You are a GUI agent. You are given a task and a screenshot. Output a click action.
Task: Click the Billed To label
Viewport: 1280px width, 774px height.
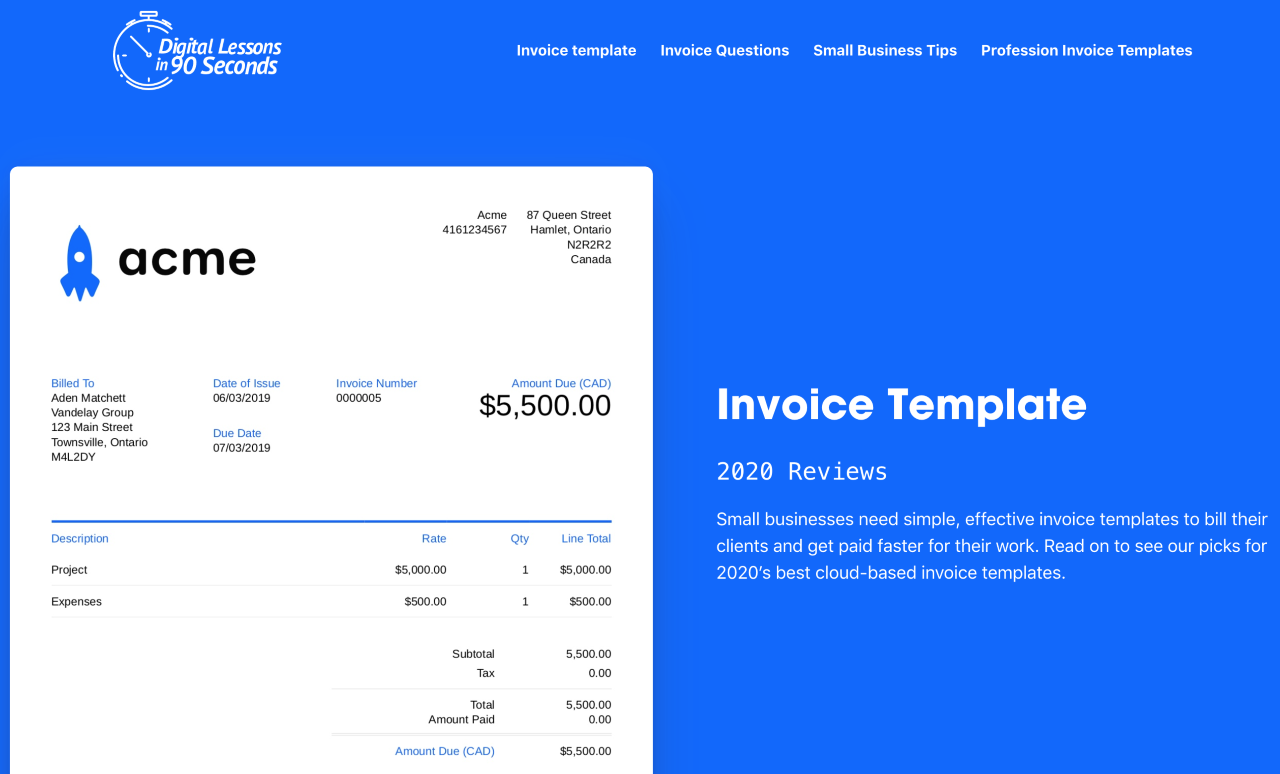(x=73, y=383)
